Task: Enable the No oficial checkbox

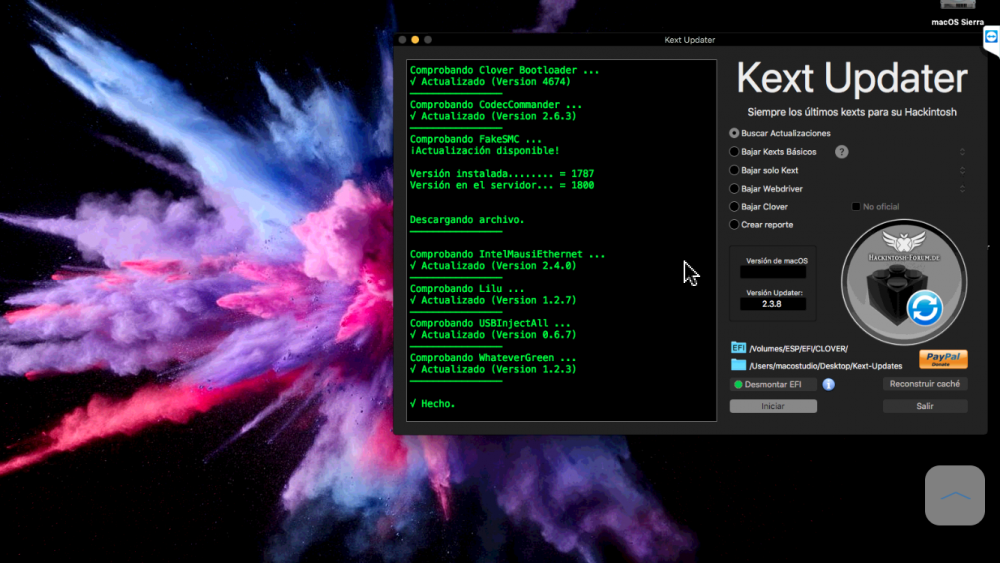Action: coord(856,207)
